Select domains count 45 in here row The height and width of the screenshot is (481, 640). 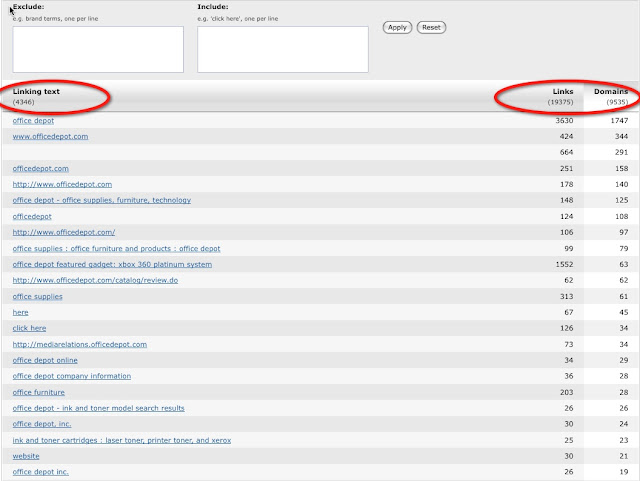pos(624,312)
